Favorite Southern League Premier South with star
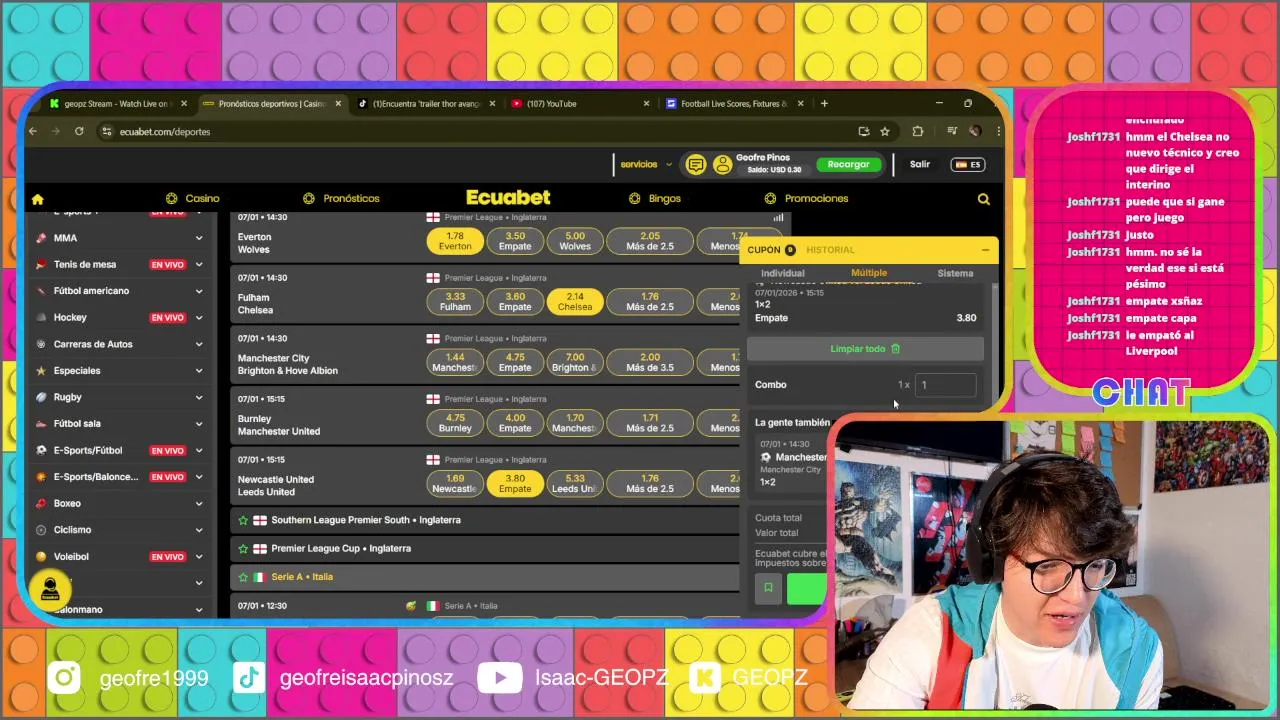1280x720 pixels. pos(243,520)
